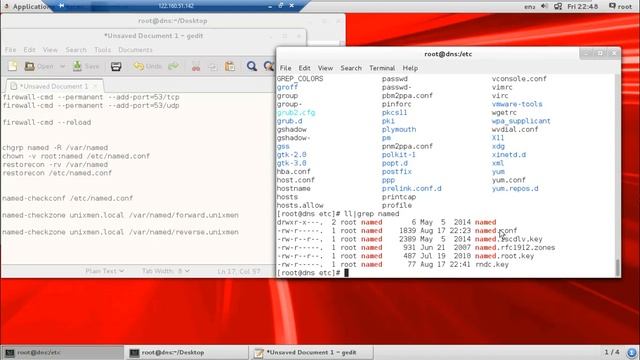Click the firewall-cmd --reload line in gedit
This screenshot has width=640, height=360.
(47, 122)
